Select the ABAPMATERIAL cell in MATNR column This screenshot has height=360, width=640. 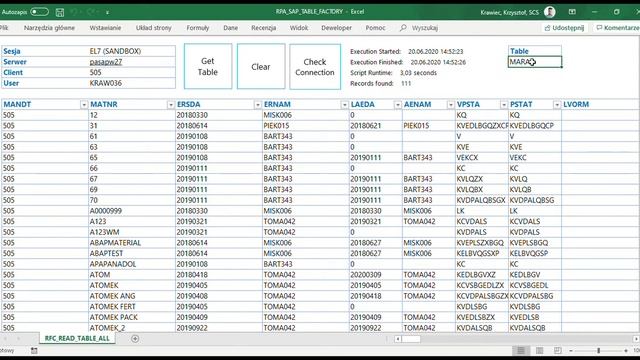pyautogui.click(x=132, y=243)
